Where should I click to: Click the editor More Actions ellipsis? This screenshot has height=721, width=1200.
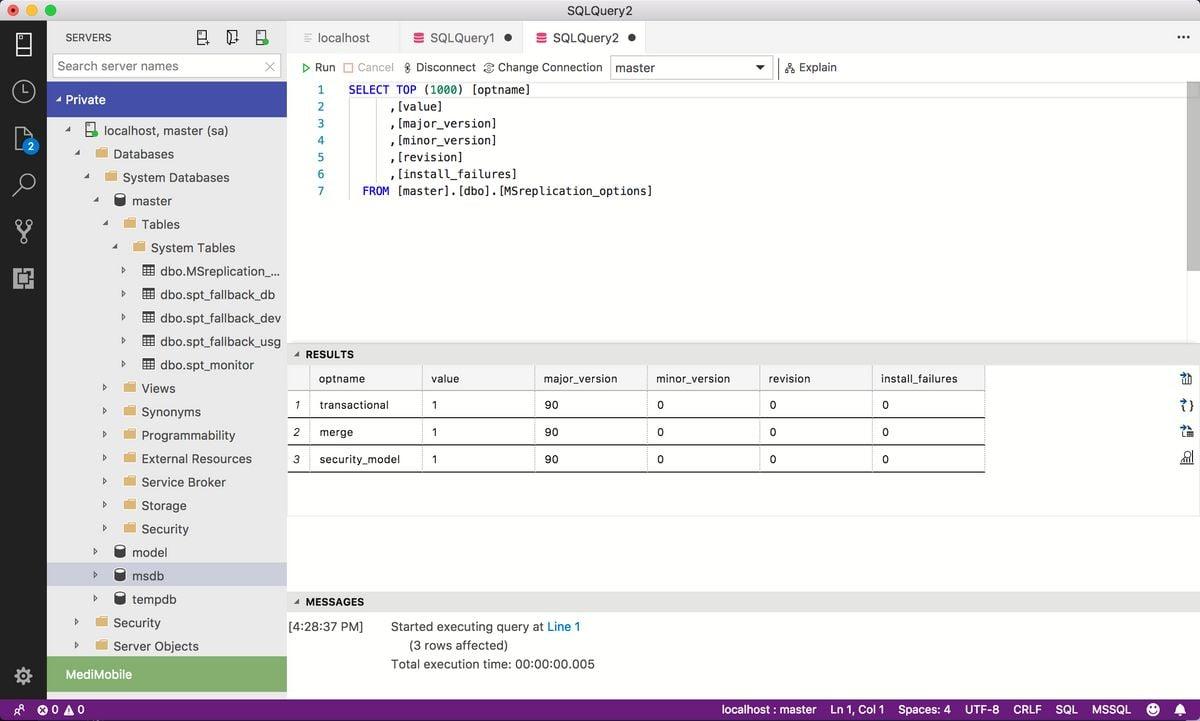click(1183, 38)
